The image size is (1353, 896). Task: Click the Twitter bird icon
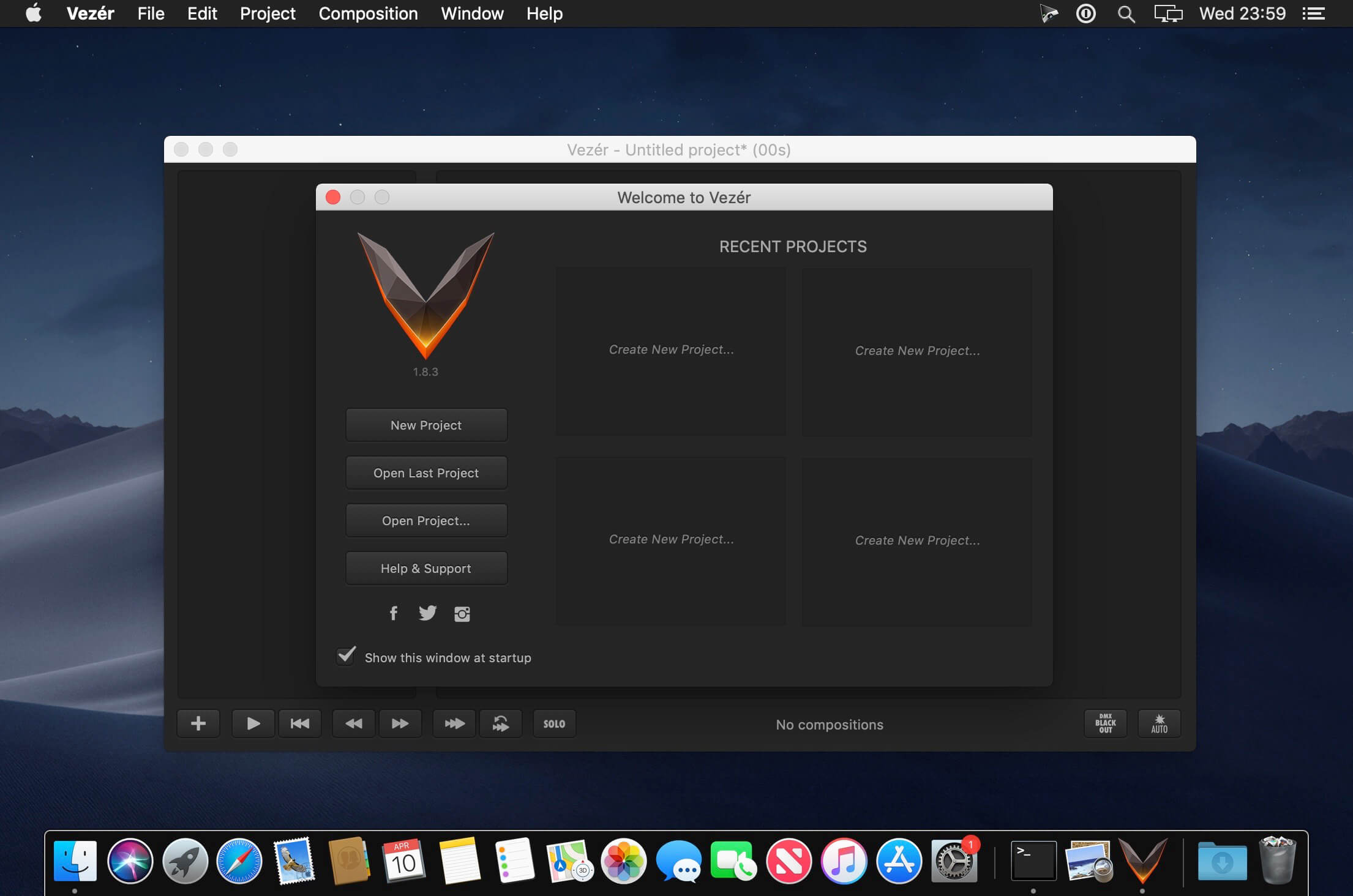pyautogui.click(x=427, y=613)
